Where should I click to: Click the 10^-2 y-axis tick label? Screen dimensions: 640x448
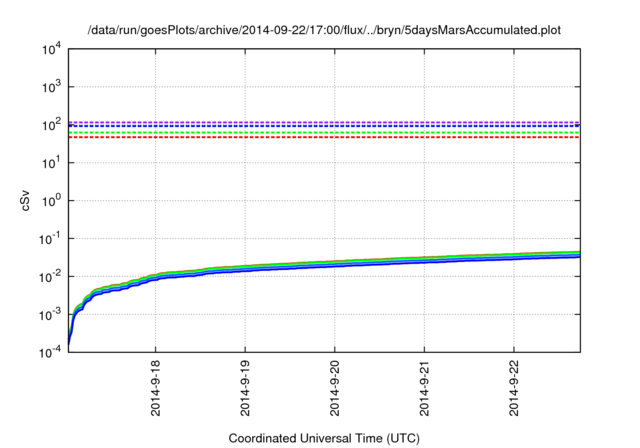click(50, 277)
